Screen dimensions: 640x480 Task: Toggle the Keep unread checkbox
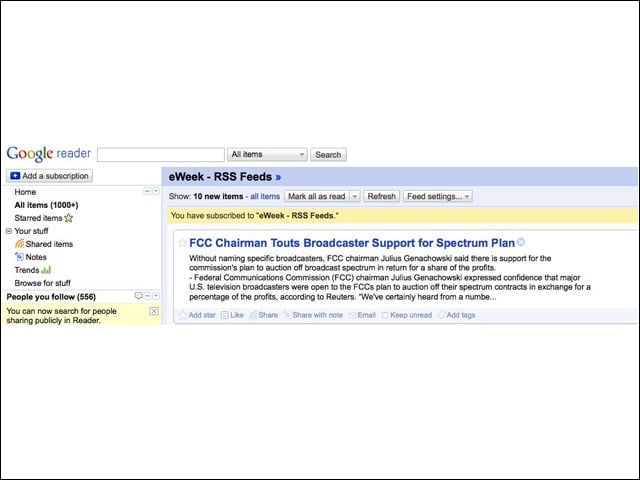(x=385, y=315)
